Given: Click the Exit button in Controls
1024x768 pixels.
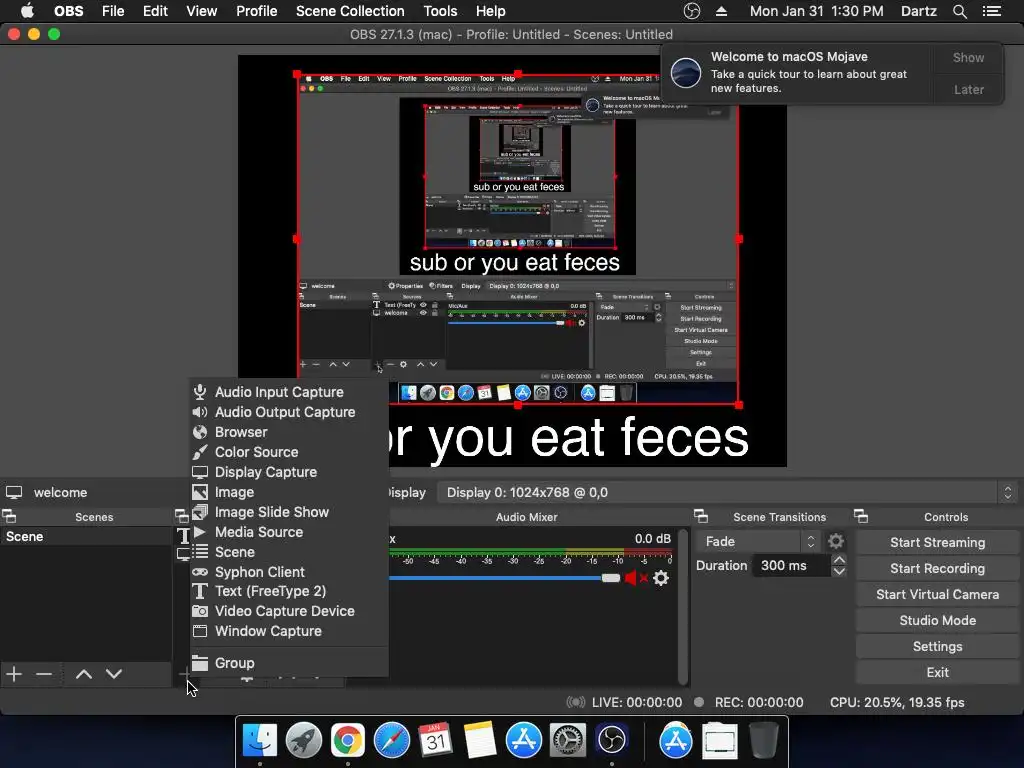Looking at the screenshot, I should pyautogui.click(x=937, y=673).
